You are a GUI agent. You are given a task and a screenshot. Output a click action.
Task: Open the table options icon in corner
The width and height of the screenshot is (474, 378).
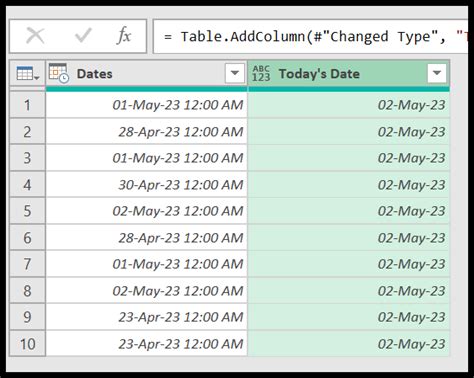point(27,74)
